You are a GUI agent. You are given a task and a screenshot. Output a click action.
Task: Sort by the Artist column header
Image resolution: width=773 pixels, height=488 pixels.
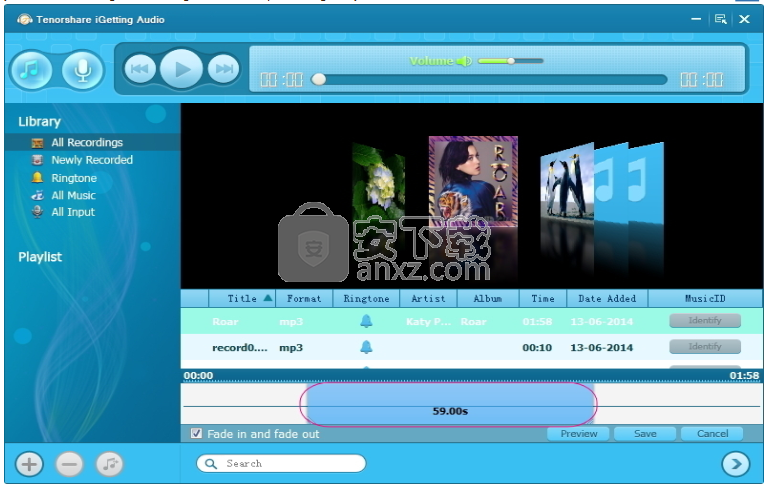click(x=428, y=299)
